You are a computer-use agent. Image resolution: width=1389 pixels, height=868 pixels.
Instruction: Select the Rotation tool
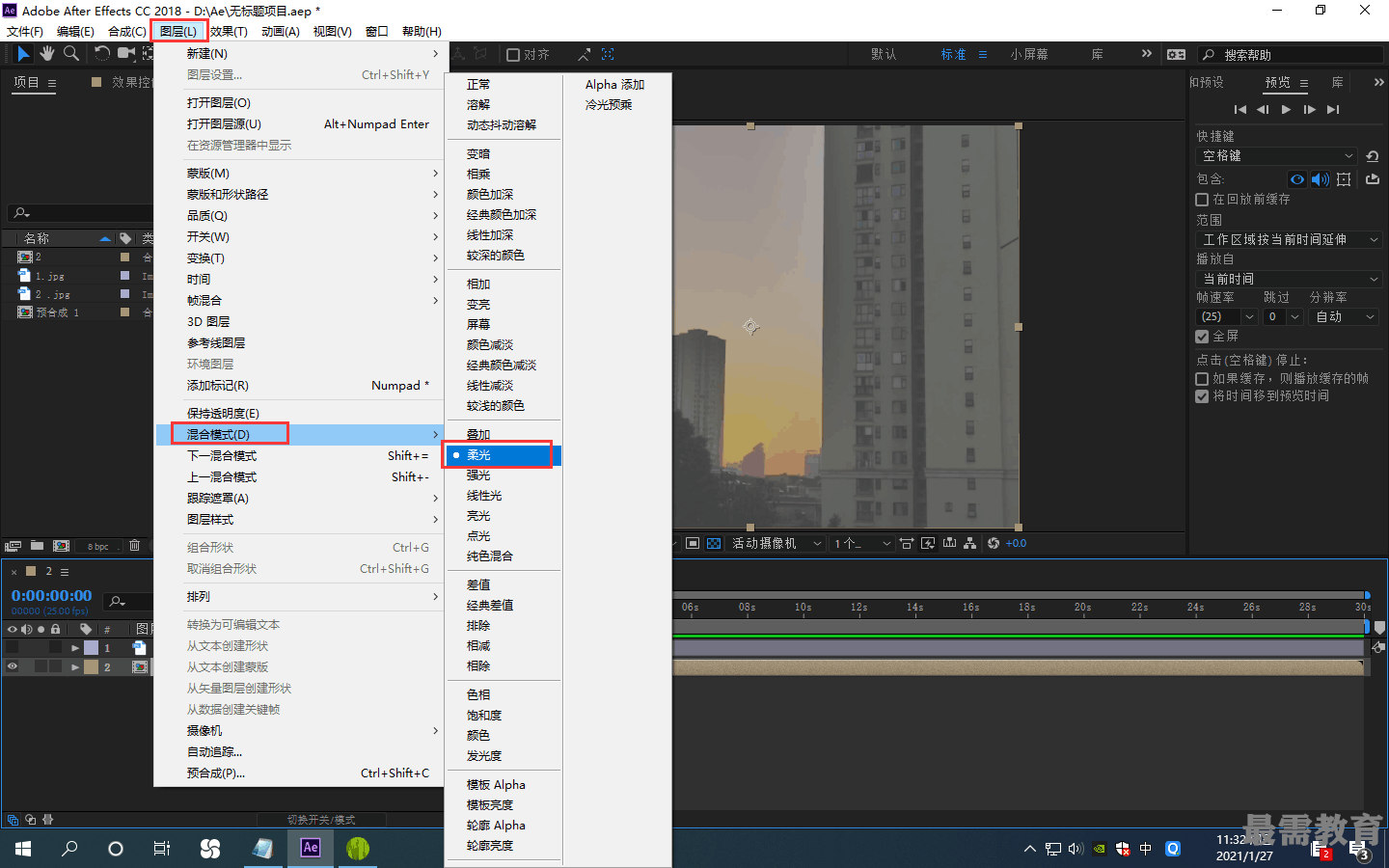pyautogui.click(x=101, y=54)
